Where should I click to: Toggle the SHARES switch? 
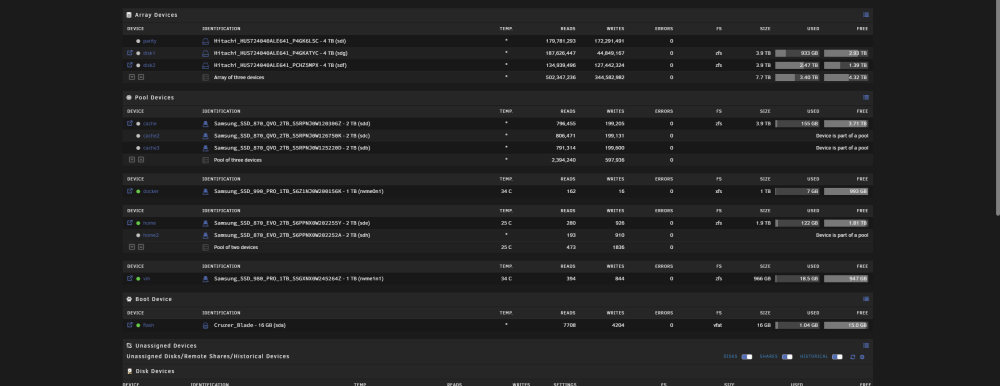click(787, 357)
